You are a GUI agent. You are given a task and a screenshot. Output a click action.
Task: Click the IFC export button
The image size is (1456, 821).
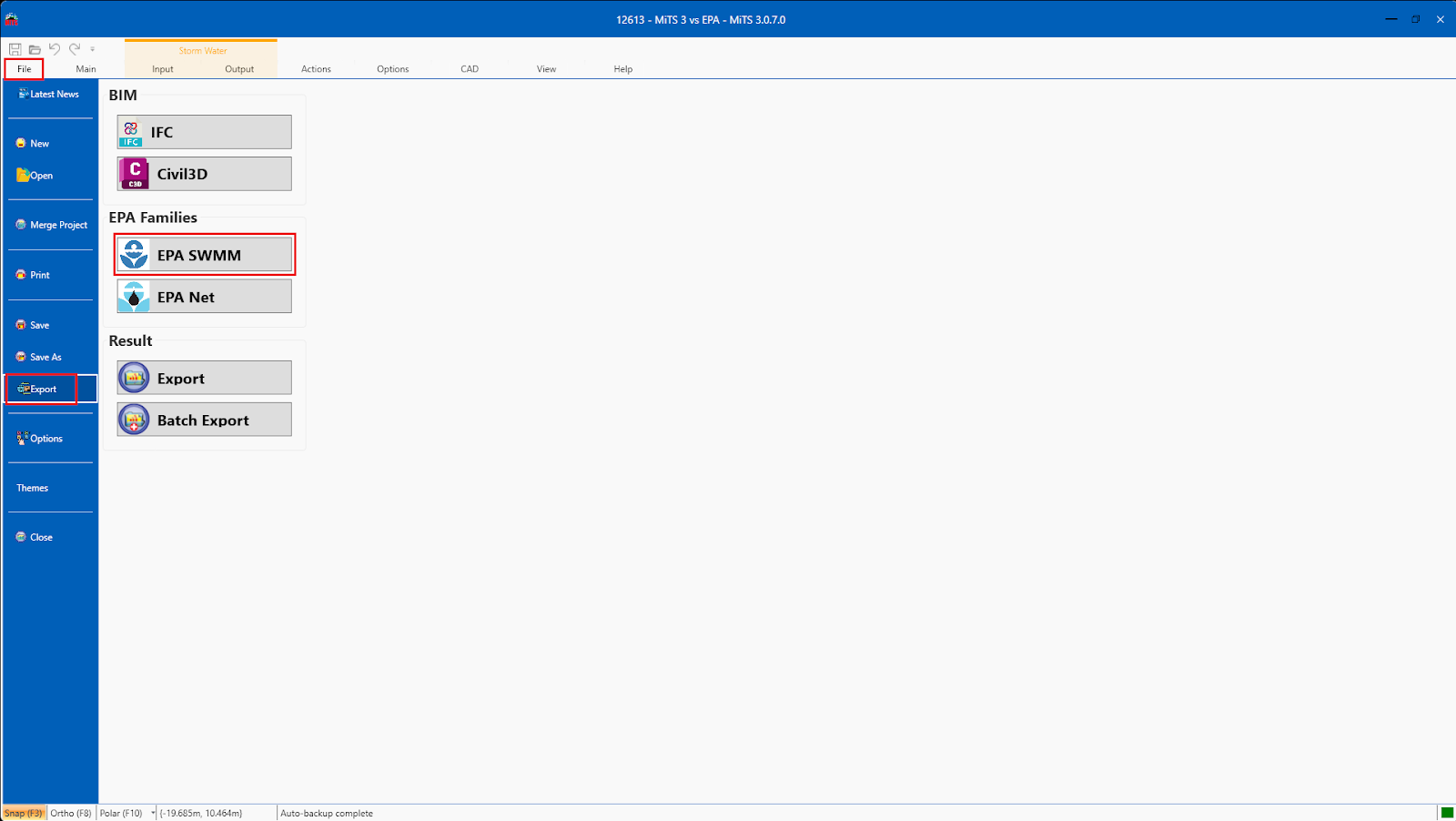click(204, 132)
